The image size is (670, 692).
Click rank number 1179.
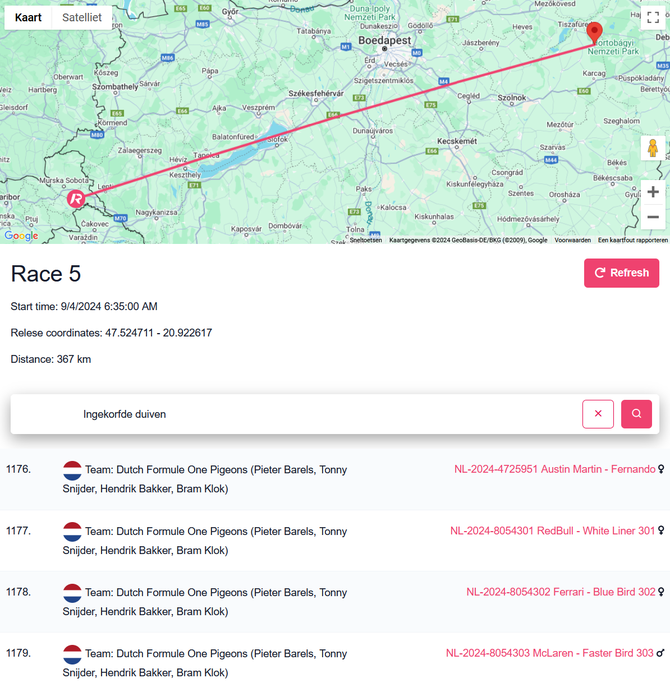[x=19, y=653]
